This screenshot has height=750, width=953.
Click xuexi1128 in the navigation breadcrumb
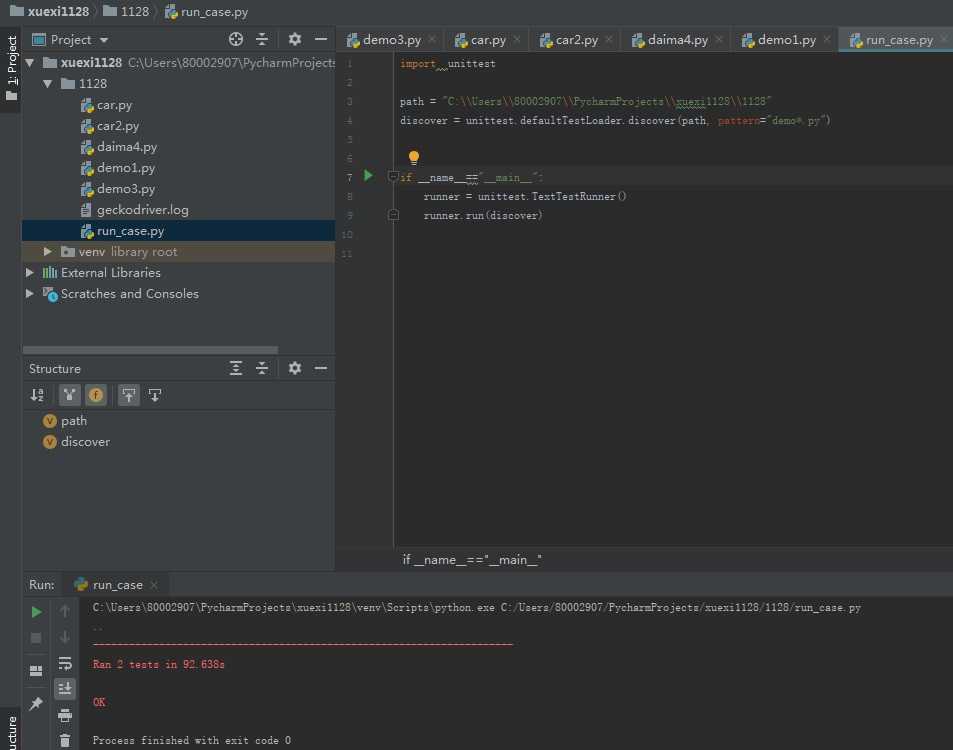click(x=50, y=12)
